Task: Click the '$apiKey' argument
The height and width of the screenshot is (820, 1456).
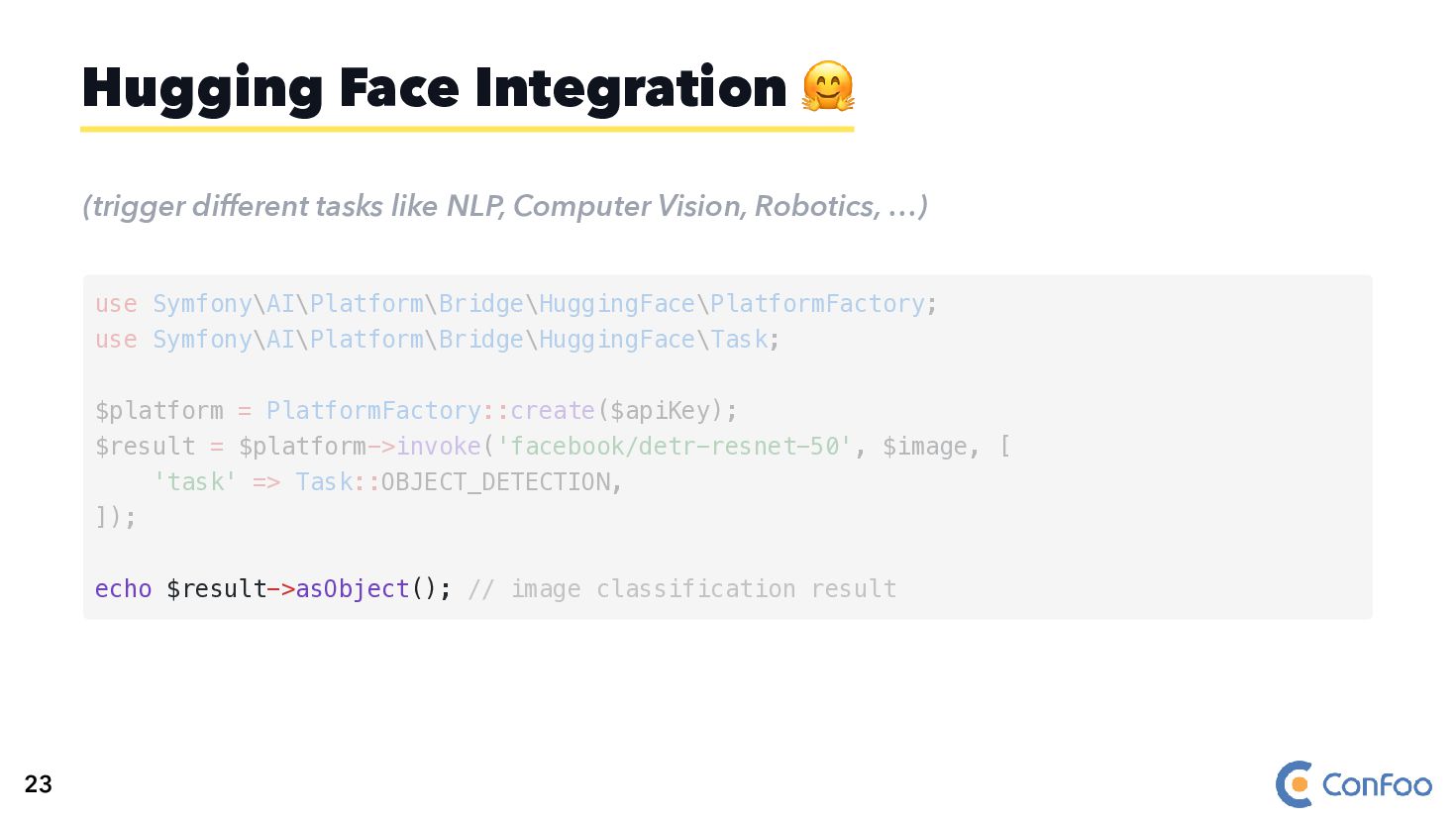Action: (661, 411)
